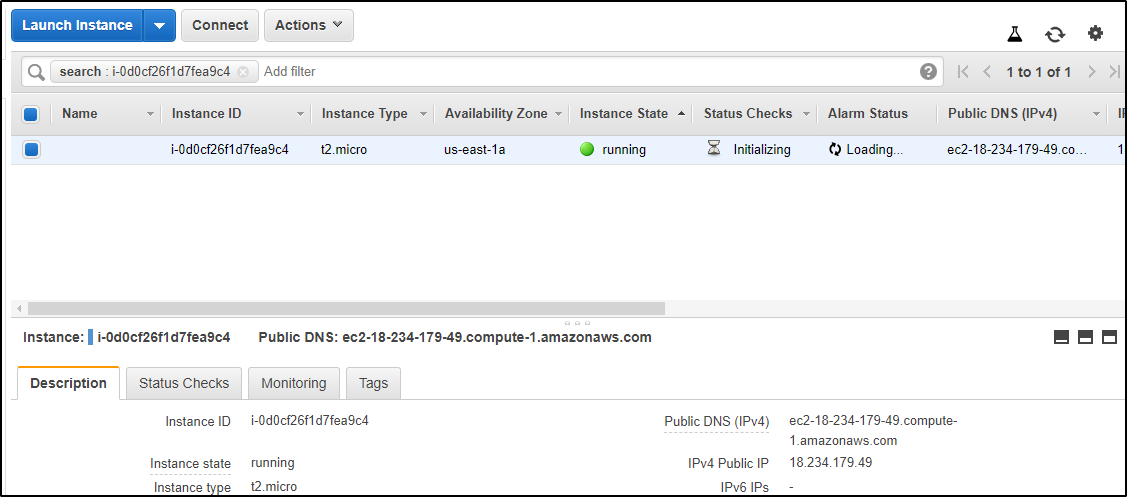Open the Monitoring tab
This screenshot has height=497, width=1127.
coord(293,383)
